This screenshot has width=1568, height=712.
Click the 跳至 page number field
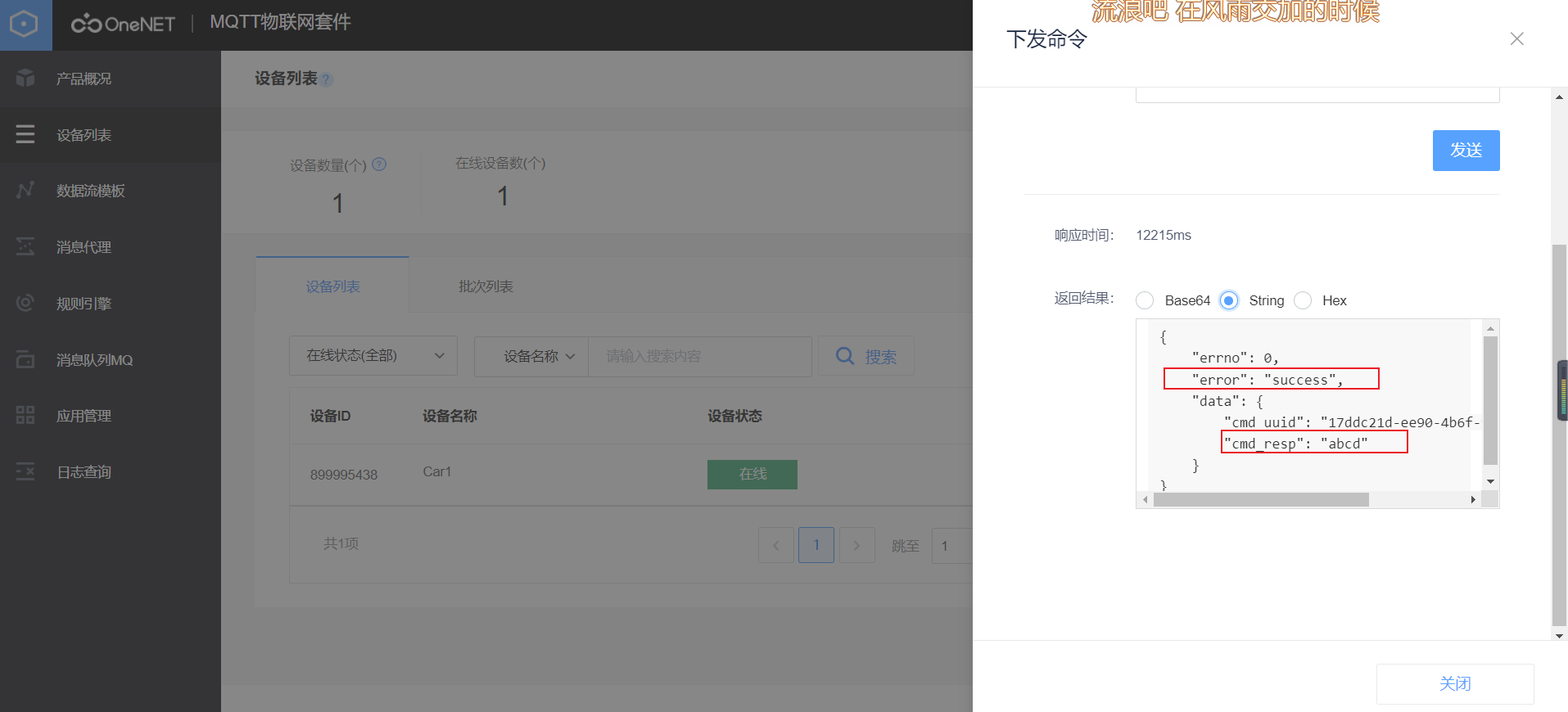[952, 545]
